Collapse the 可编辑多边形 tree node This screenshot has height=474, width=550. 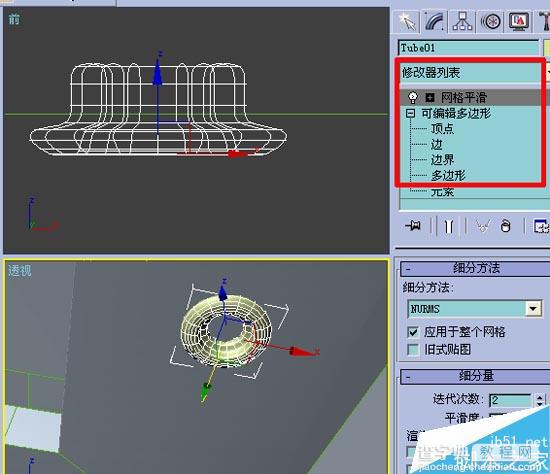point(410,113)
